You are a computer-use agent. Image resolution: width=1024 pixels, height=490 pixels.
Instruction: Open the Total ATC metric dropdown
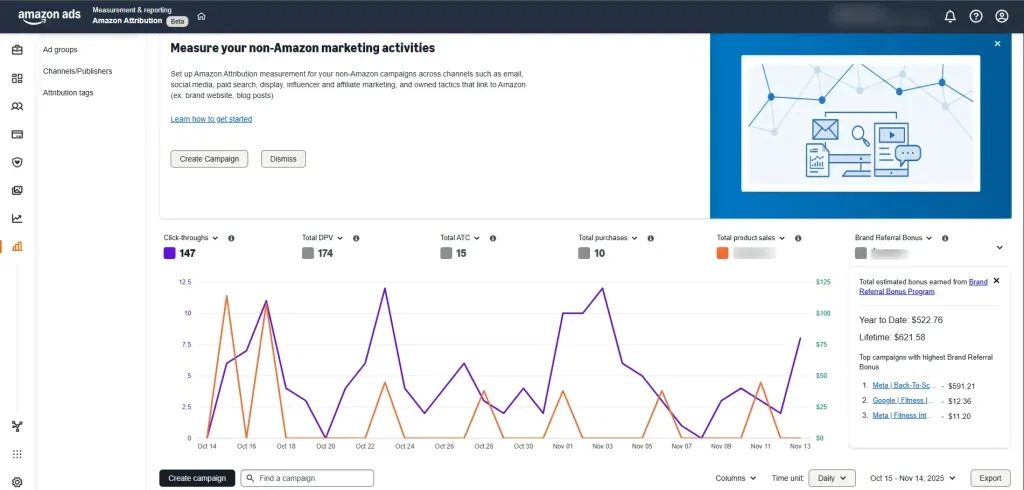click(x=460, y=238)
